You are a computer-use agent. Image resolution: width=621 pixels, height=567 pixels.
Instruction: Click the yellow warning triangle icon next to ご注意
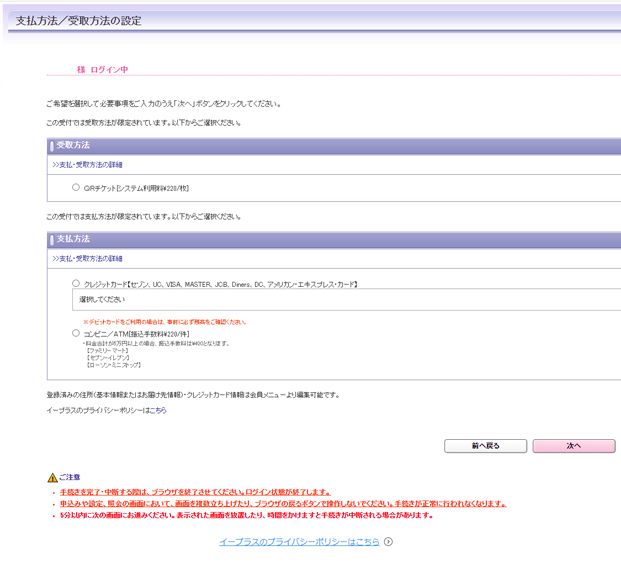[52, 478]
